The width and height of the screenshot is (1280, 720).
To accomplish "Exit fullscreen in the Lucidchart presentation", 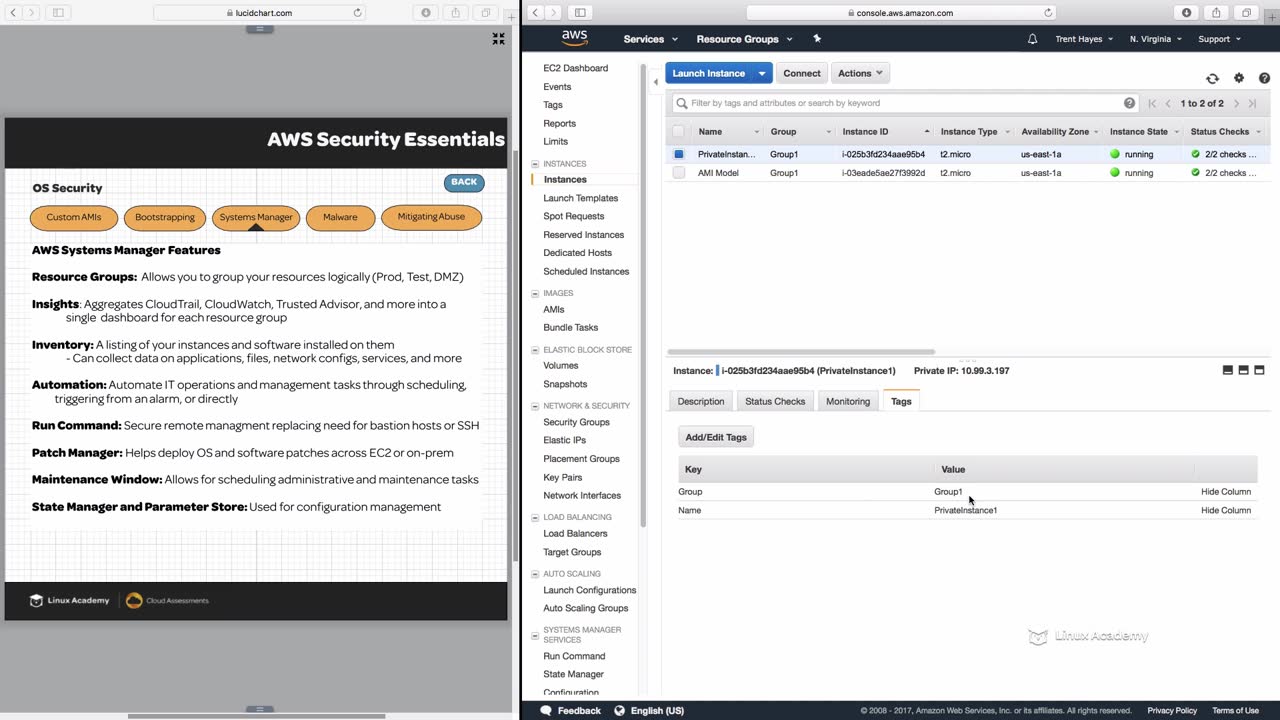I will (498, 39).
